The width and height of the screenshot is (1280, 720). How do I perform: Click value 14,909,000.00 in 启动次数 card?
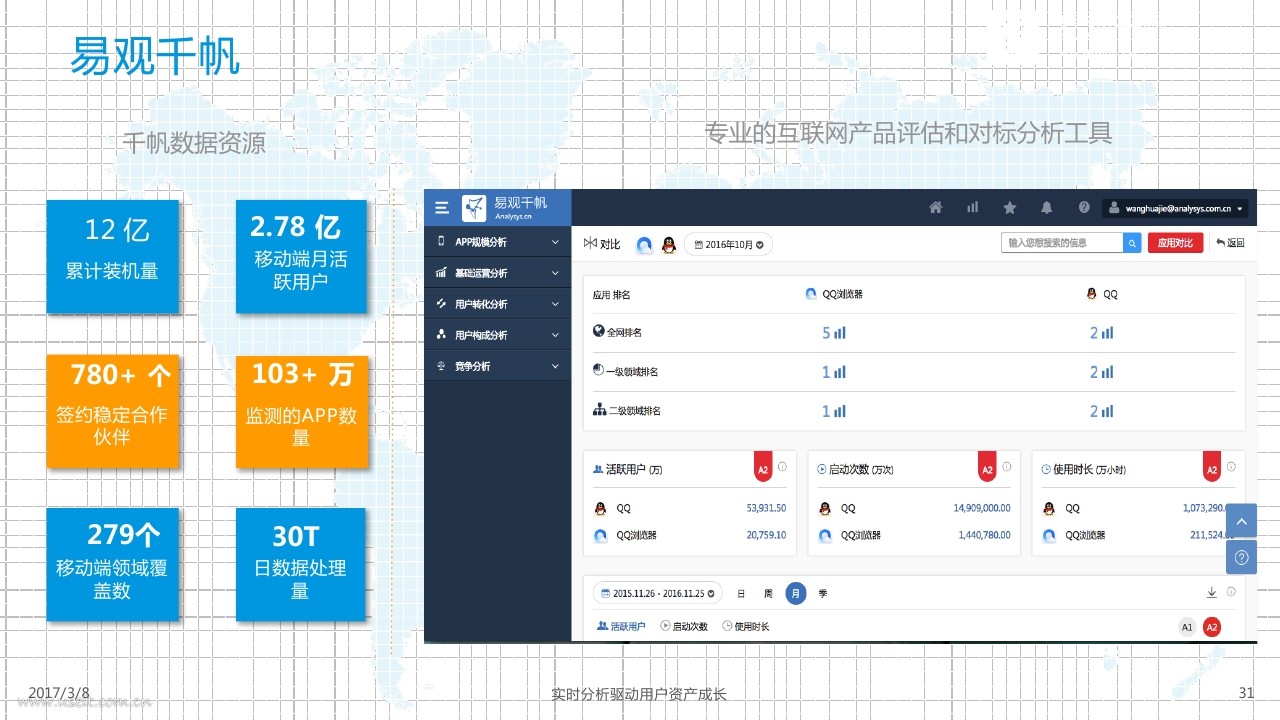[x=982, y=509]
